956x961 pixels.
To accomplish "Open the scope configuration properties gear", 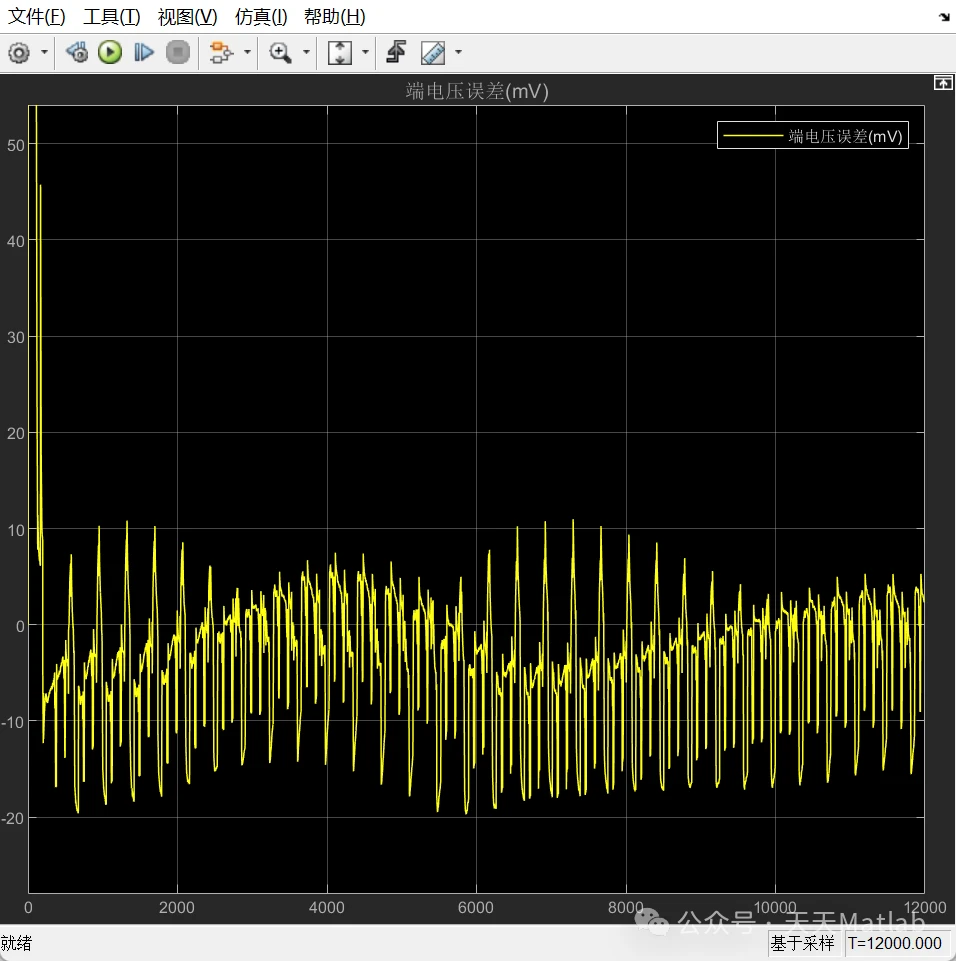I will 18,53.
